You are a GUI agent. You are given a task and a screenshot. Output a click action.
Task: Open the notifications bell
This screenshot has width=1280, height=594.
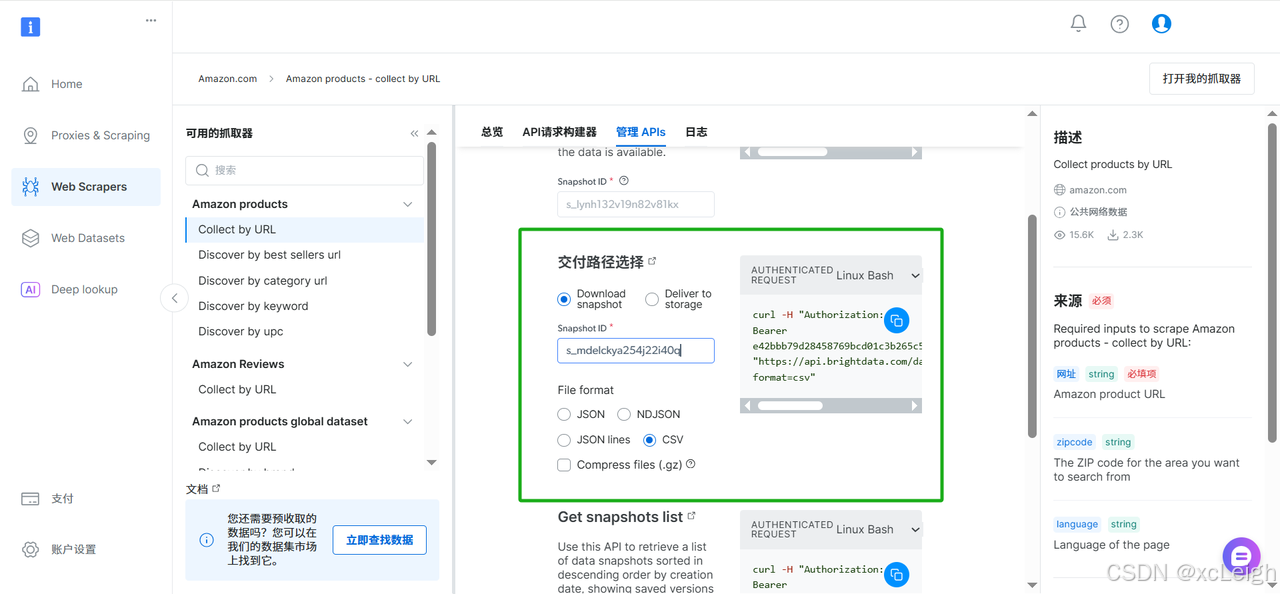(1078, 23)
